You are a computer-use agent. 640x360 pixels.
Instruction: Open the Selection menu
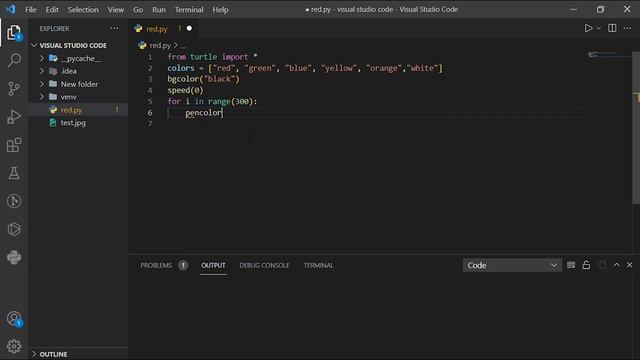coord(83,9)
